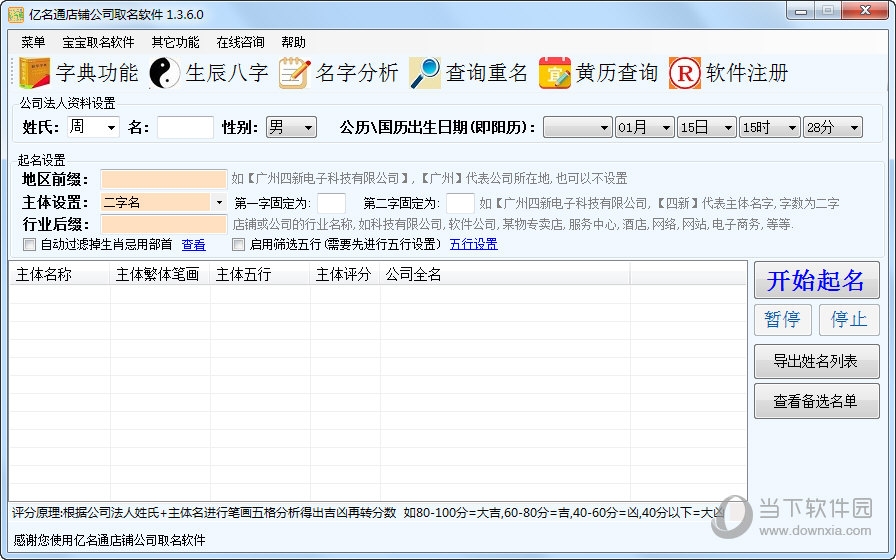
Task: Minimize the window
Action: pyautogui.click(x=801, y=11)
